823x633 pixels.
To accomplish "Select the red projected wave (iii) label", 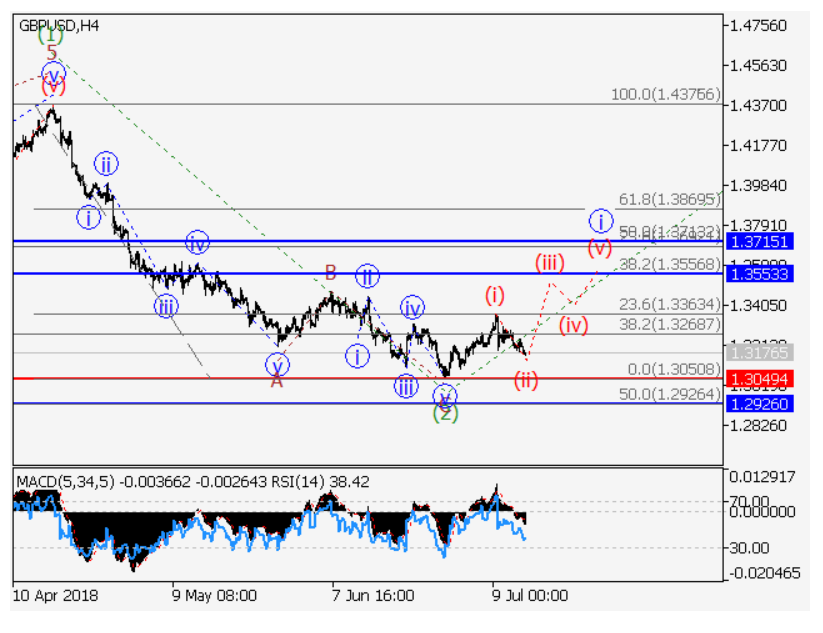I will (550, 263).
